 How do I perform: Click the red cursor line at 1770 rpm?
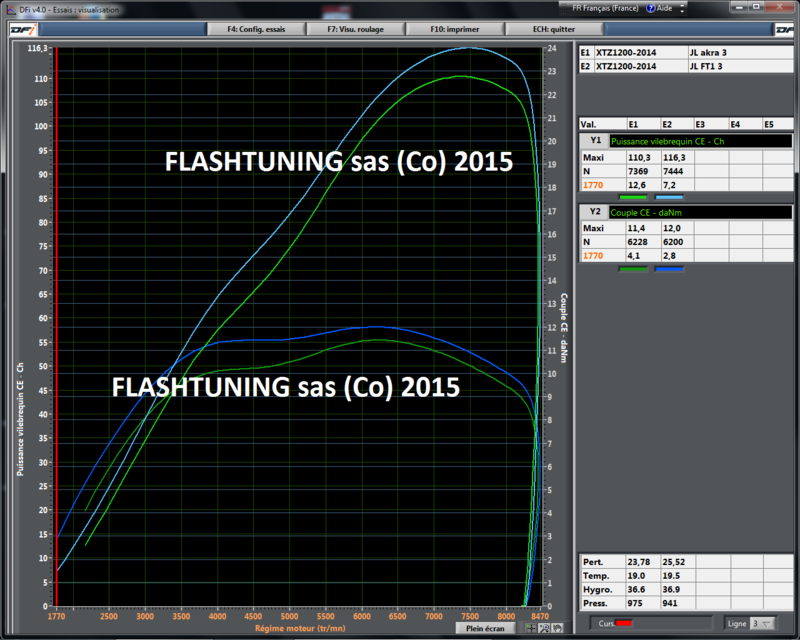click(x=57, y=327)
